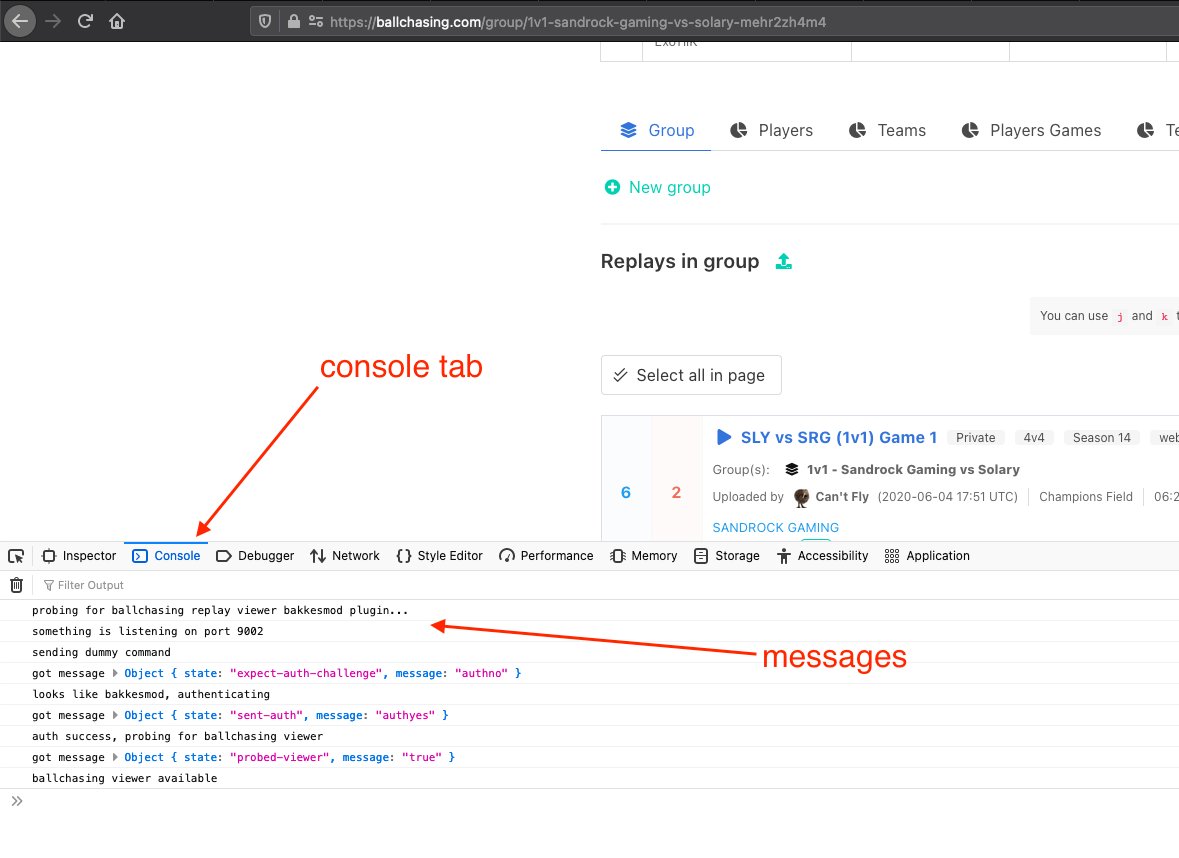Switch to the Inspector devtools tab
The height and width of the screenshot is (858, 1179).
click(x=79, y=556)
